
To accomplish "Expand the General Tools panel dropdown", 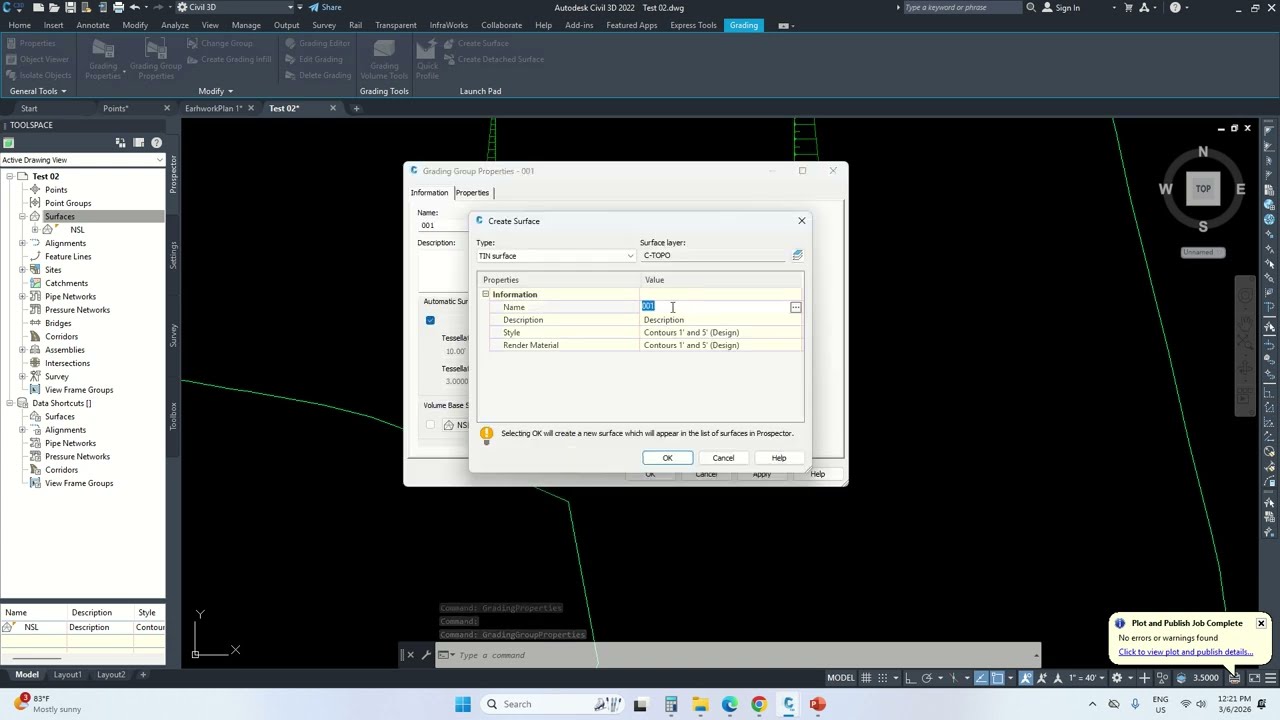I will pos(38,91).
